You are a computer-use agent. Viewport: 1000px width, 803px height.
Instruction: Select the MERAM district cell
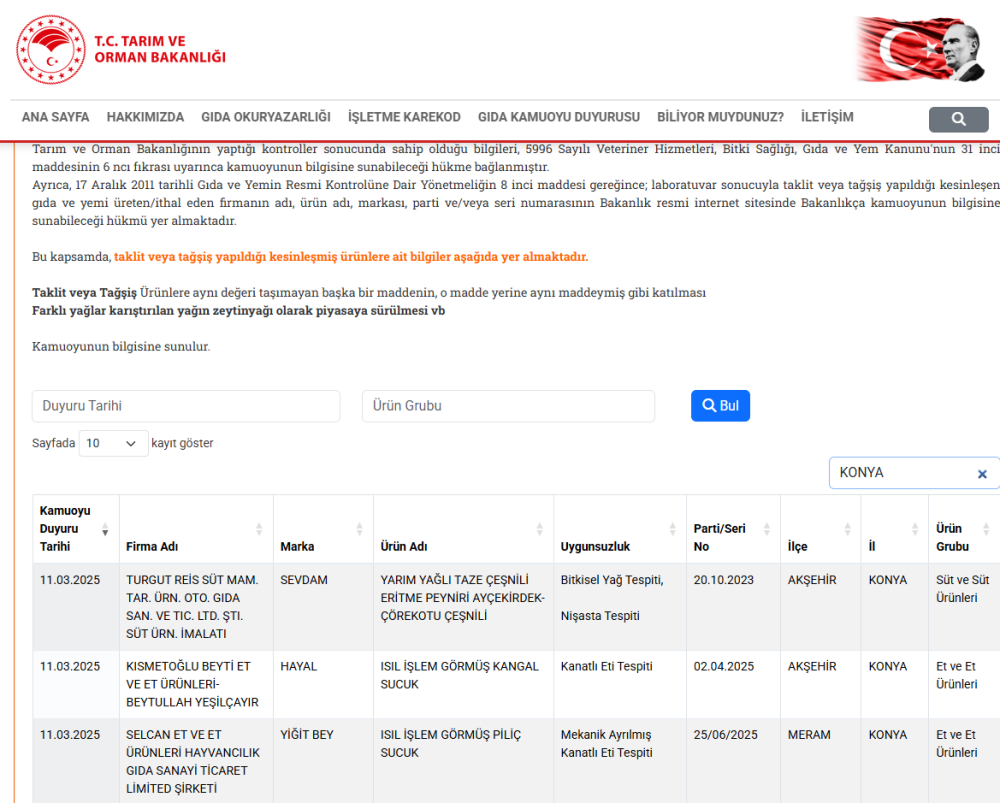tap(821, 762)
